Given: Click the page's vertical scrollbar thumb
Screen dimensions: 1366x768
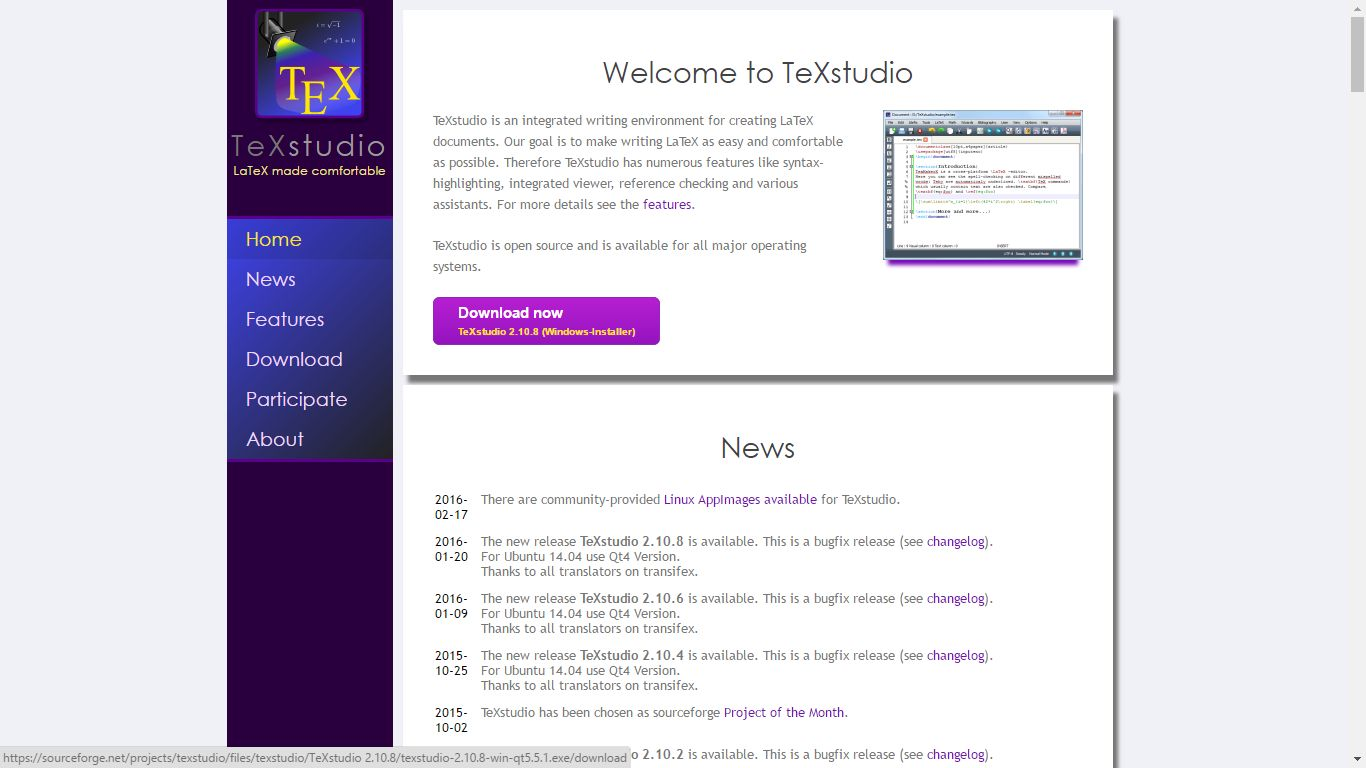Looking at the screenshot, I should [x=1357, y=55].
